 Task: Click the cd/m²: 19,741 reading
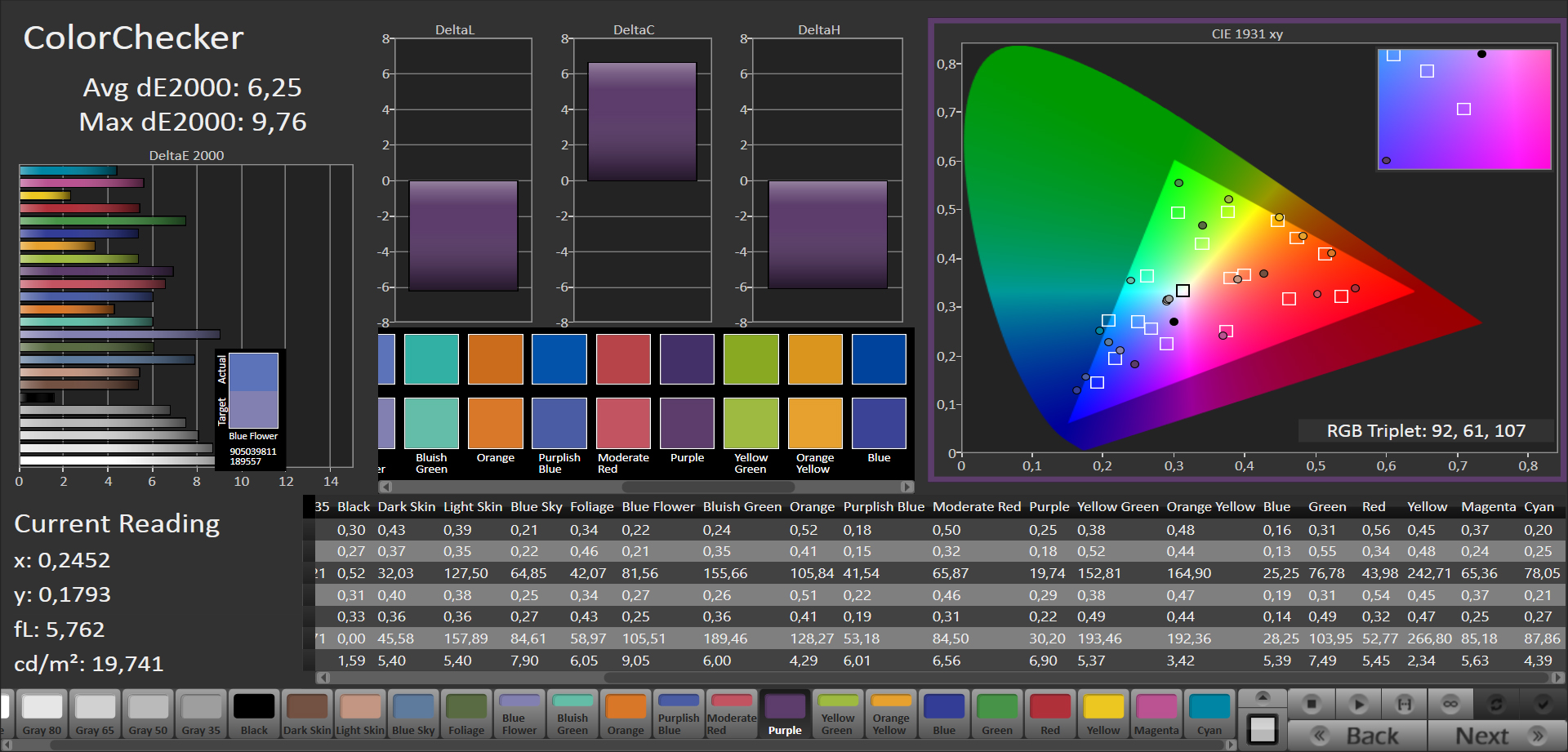coord(89,664)
